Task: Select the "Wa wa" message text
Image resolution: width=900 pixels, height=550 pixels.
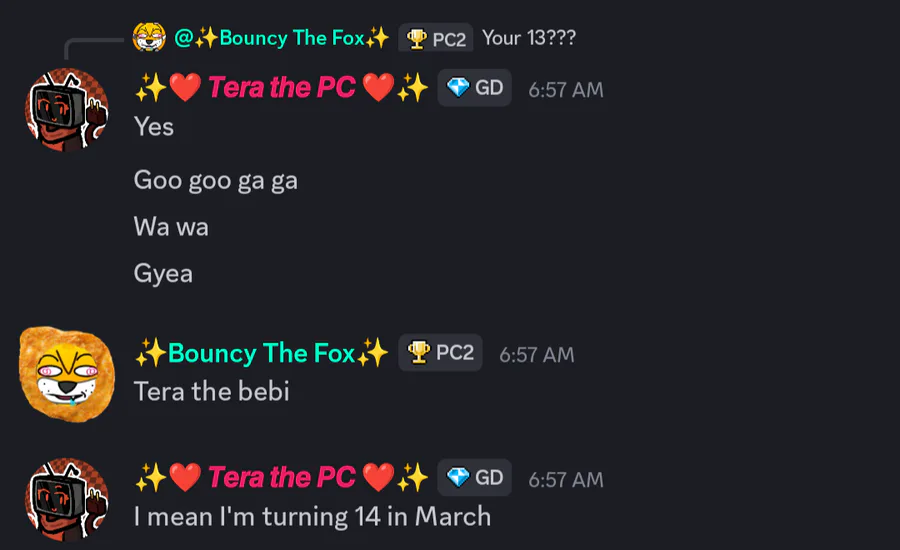Action: click(171, 227)
